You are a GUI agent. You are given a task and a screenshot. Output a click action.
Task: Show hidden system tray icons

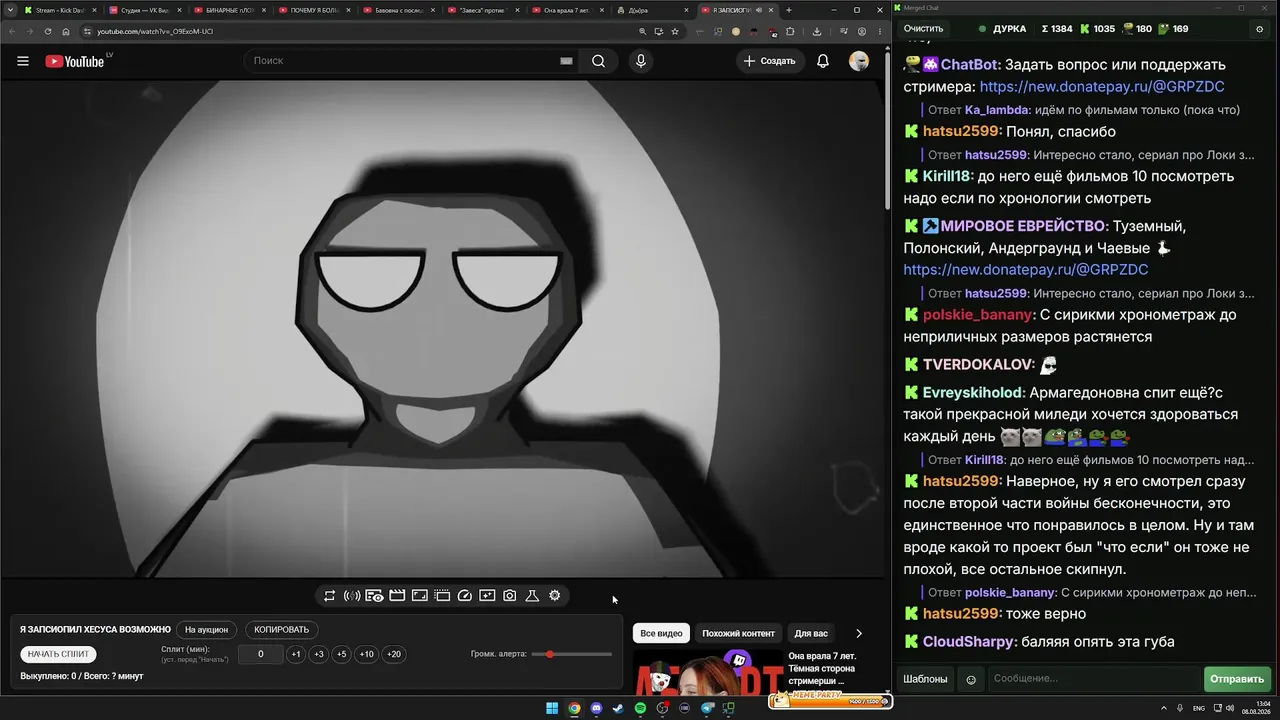point(1164,708)
